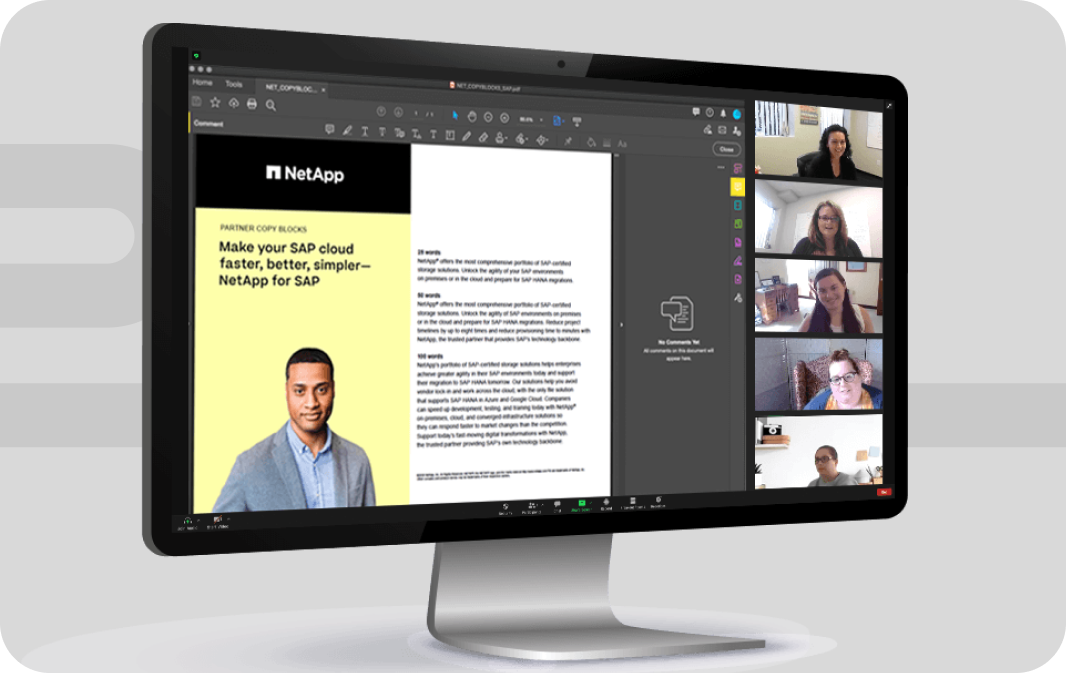Open the Tools tab
This screenshot has width=1066, height=673.
coord(234,85)
